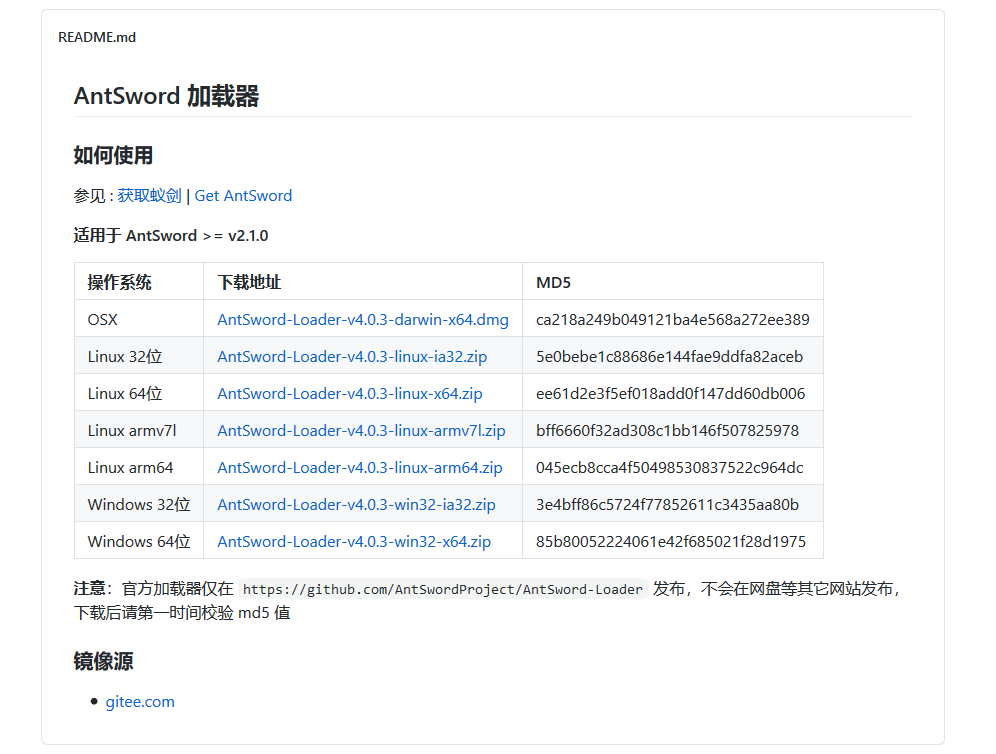
Task: Click MD5 hash 85b80052224061e42f685021f28d1975
Action: click(x=671, y=542)
